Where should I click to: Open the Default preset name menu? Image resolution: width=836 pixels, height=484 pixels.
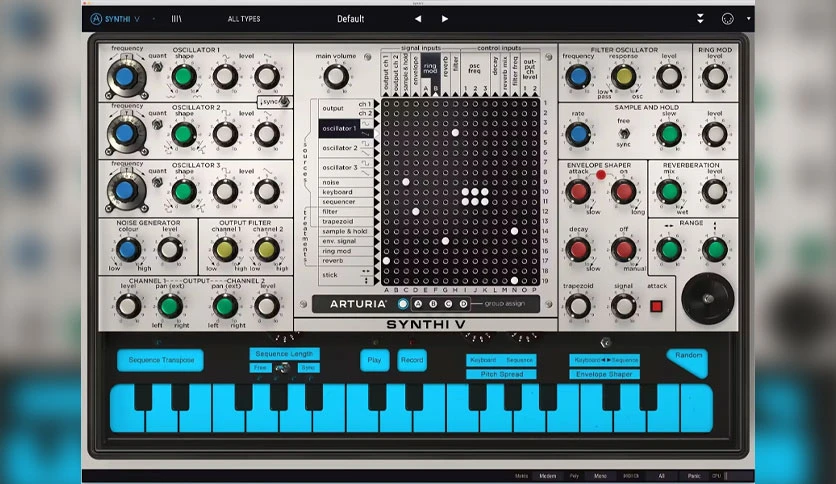(x=350, y=19)
